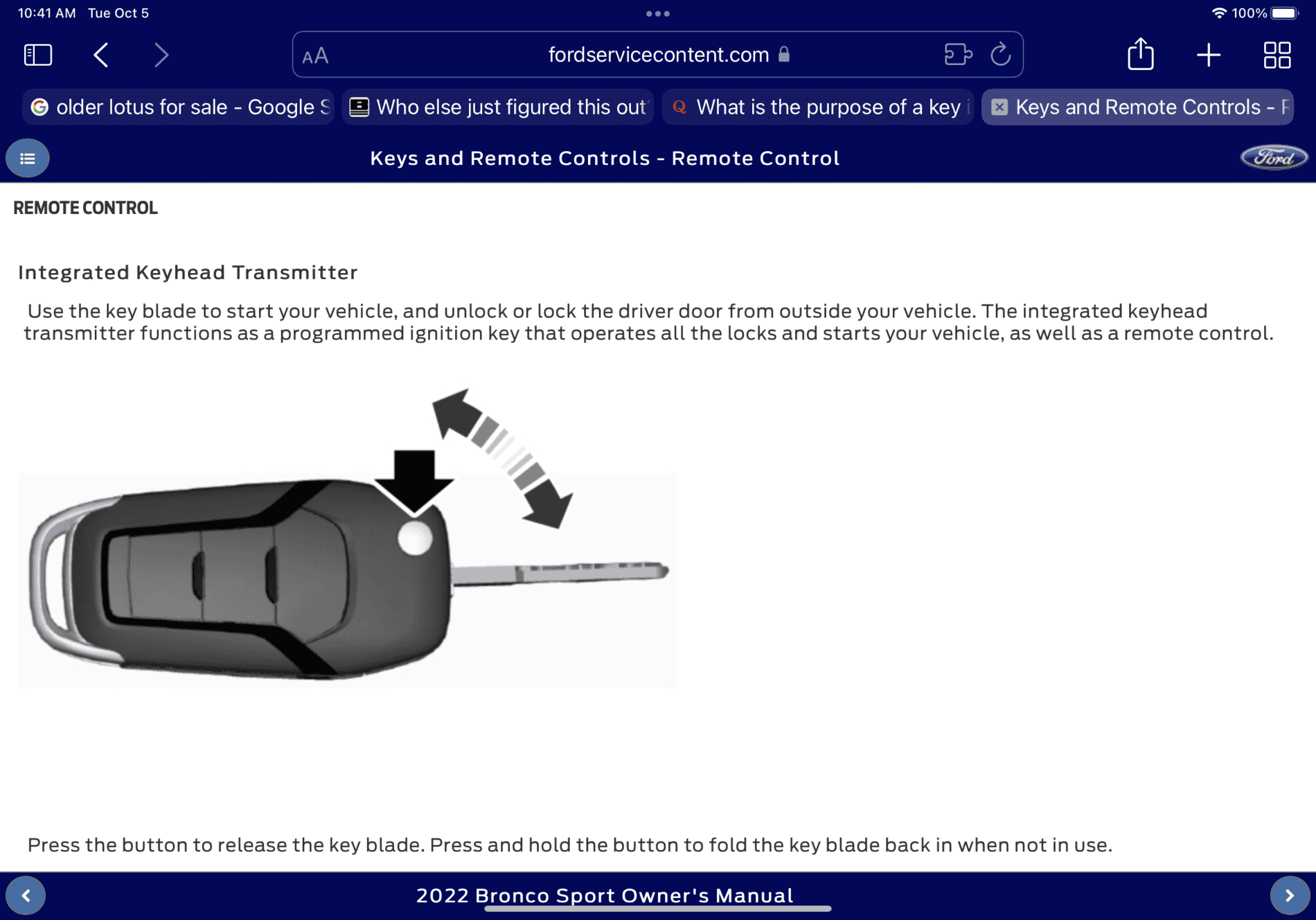Add a new tab with plus

tap(1209, 55)
